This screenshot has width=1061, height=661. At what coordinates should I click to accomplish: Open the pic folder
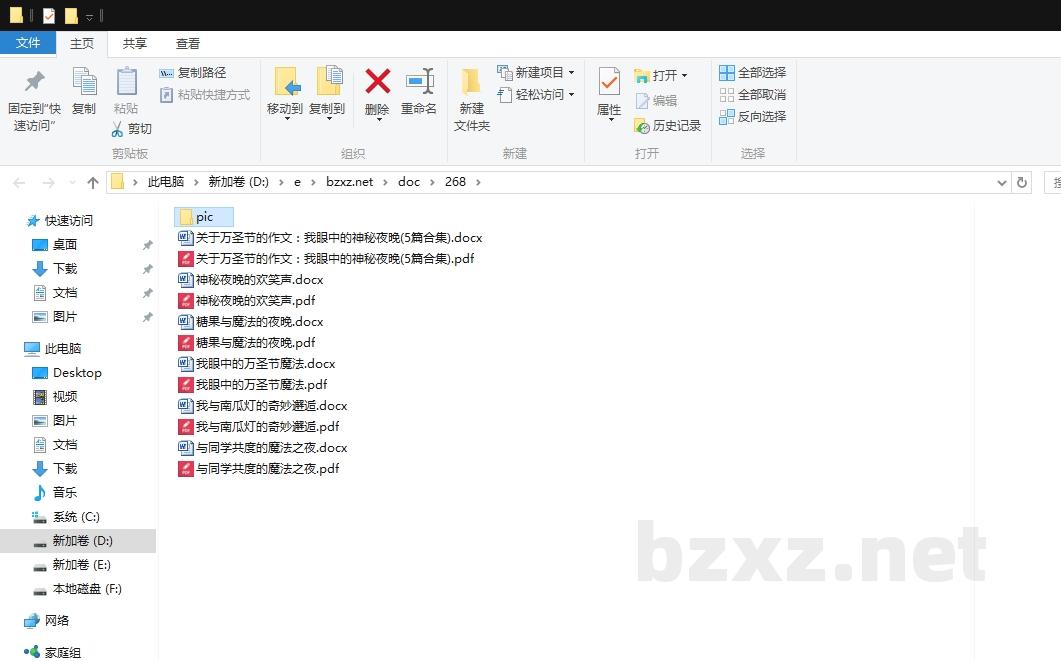[203, 216]
